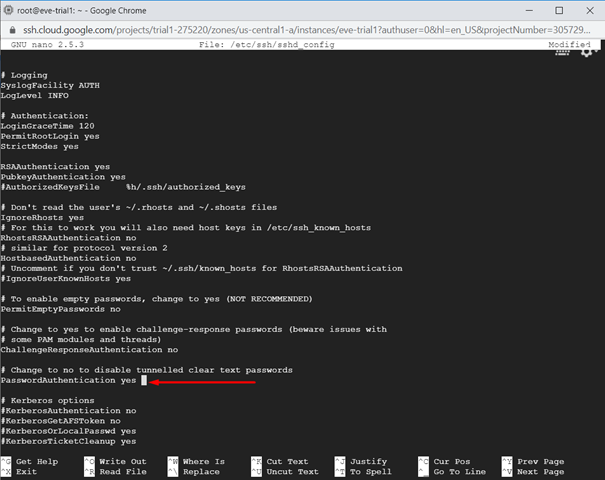Click the '^W Where Is' nano shortcut
Screen dimensions: 605x480
[196, 461]
